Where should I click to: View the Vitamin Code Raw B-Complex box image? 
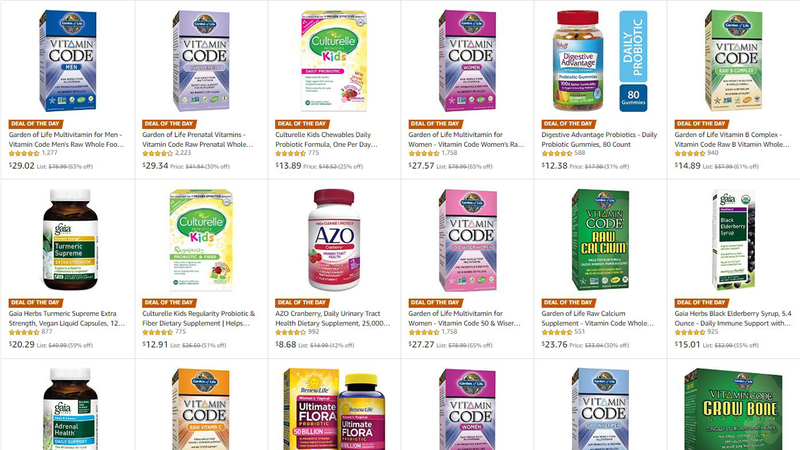point(733,60)
